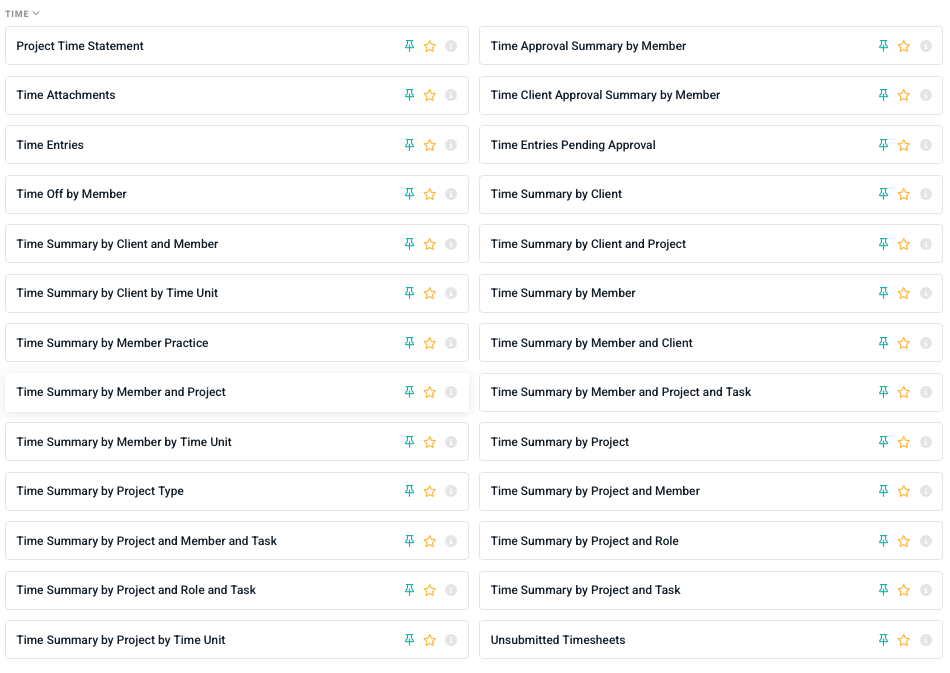View info for Time Summary by Member Practice
The width and height of the screenshot is (950, 673).
(451, 343)
